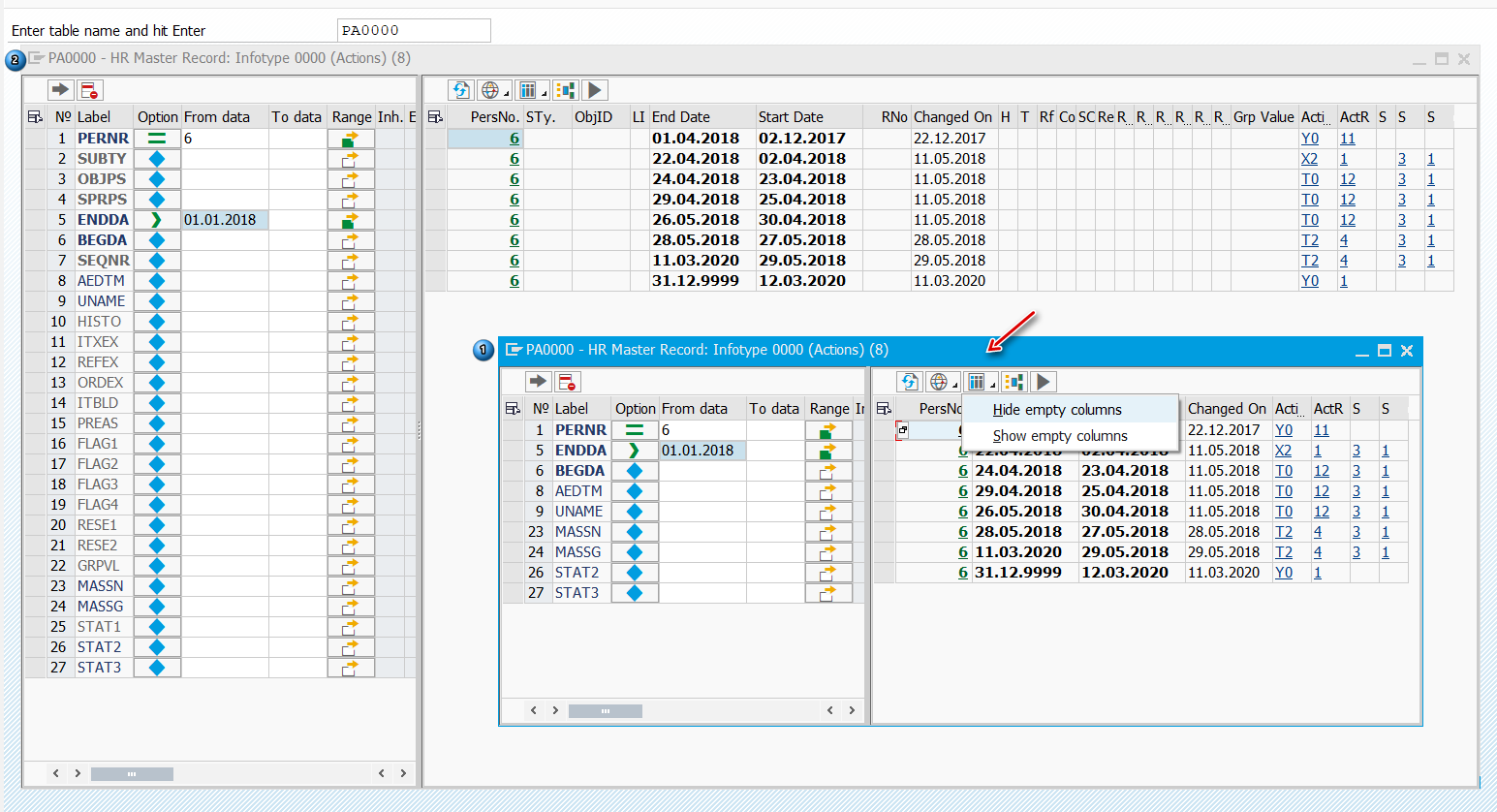
Task: Click the Changed On column header in back window
Action: [x=953, y=117]
